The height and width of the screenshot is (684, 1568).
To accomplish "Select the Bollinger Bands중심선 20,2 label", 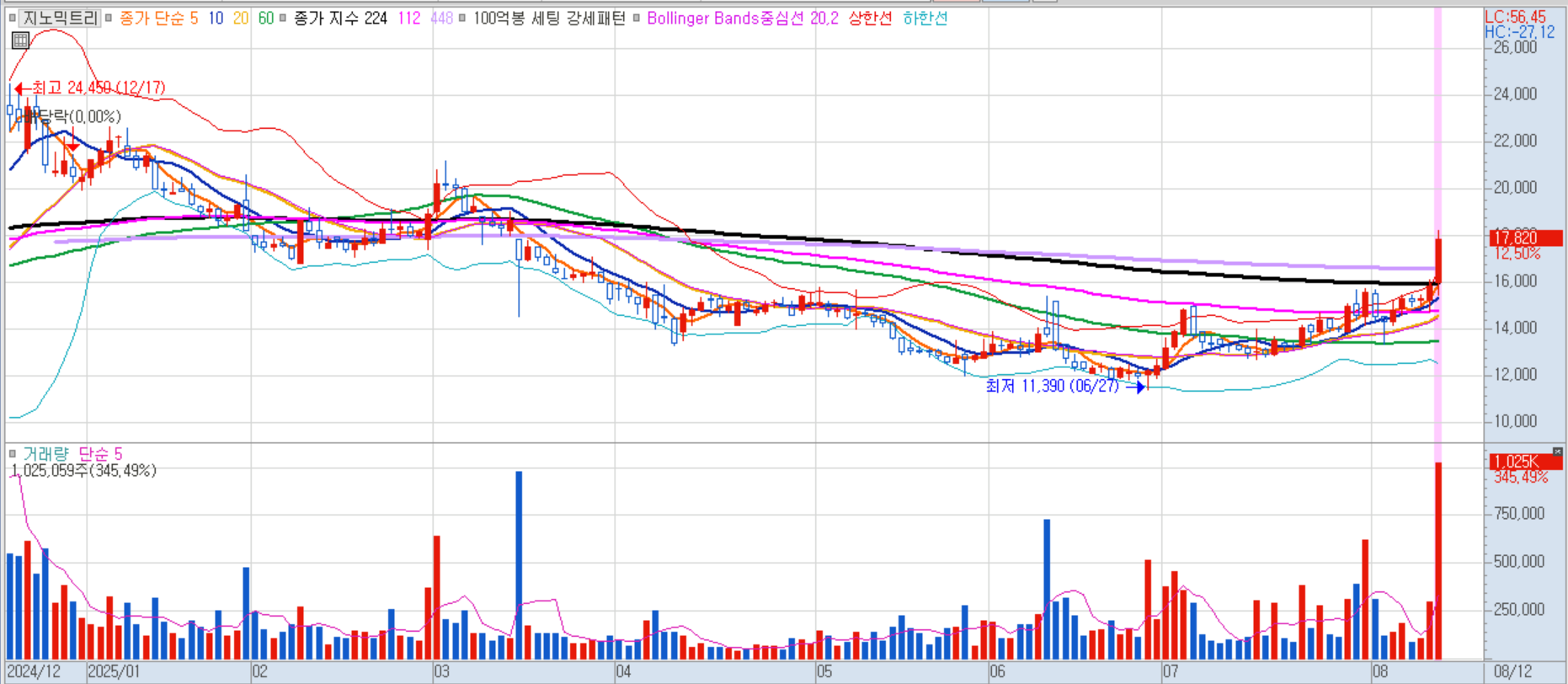I will point(743,18).
